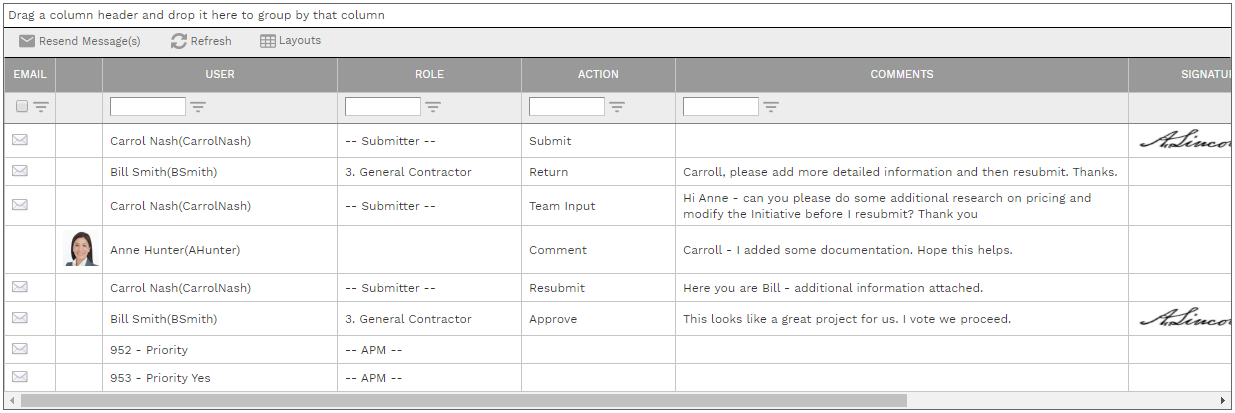Viewport: 1235px width, 413px height.
Task: Click the Role filter text box
Action: pyautogui.click(x=382, y=107)
